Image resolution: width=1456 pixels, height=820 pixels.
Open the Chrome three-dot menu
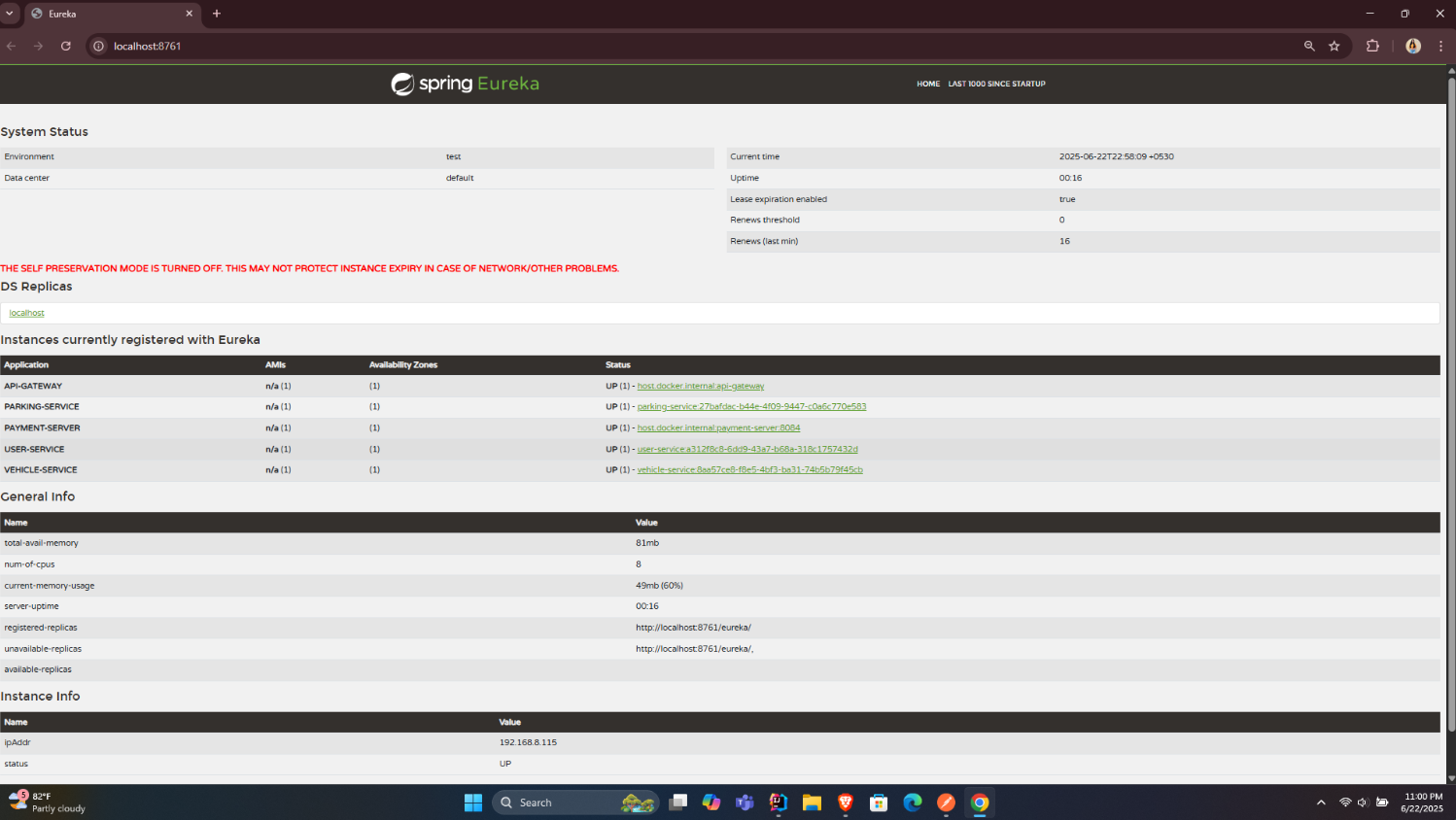click(1440, 46)
